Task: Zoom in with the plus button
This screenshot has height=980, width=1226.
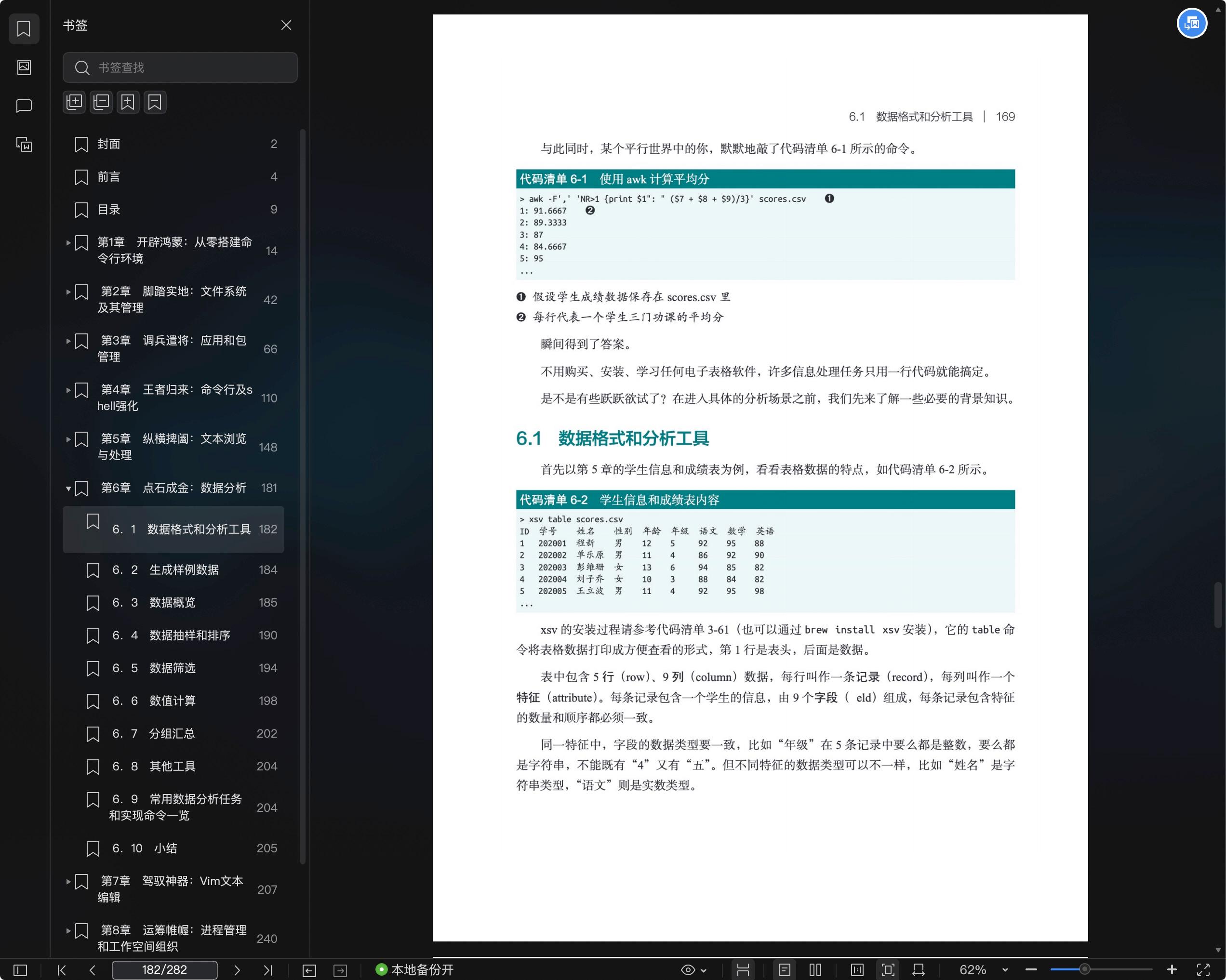Action: pos(1172,970)
